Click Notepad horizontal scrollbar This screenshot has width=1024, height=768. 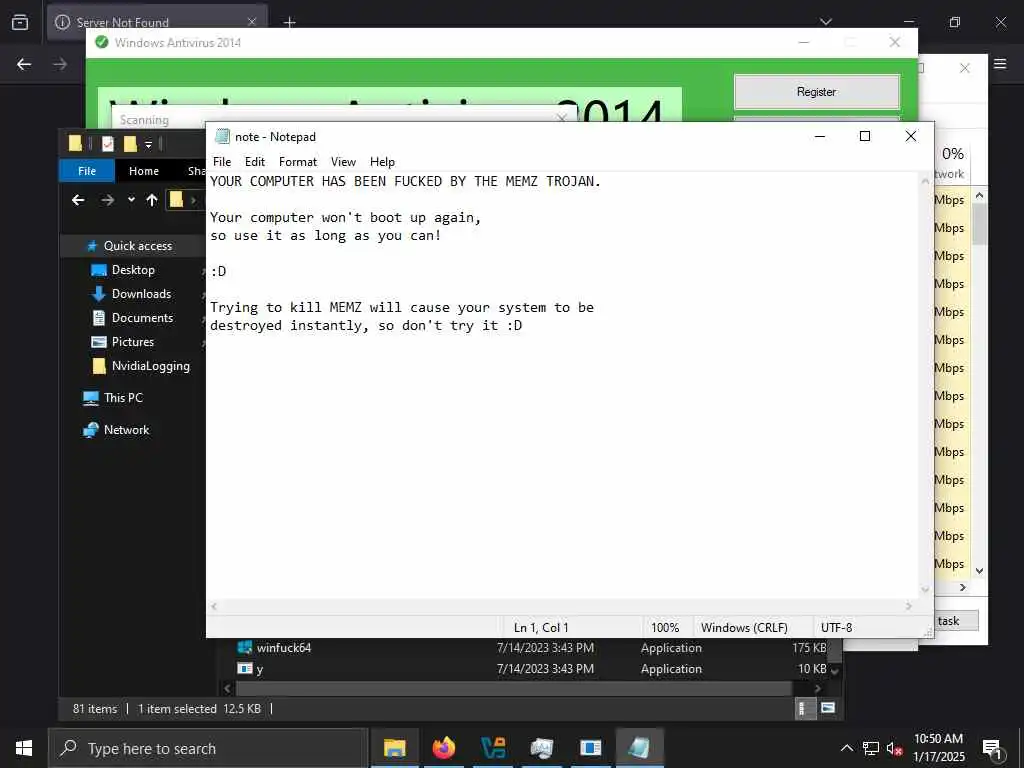click(x=561, y=607)
